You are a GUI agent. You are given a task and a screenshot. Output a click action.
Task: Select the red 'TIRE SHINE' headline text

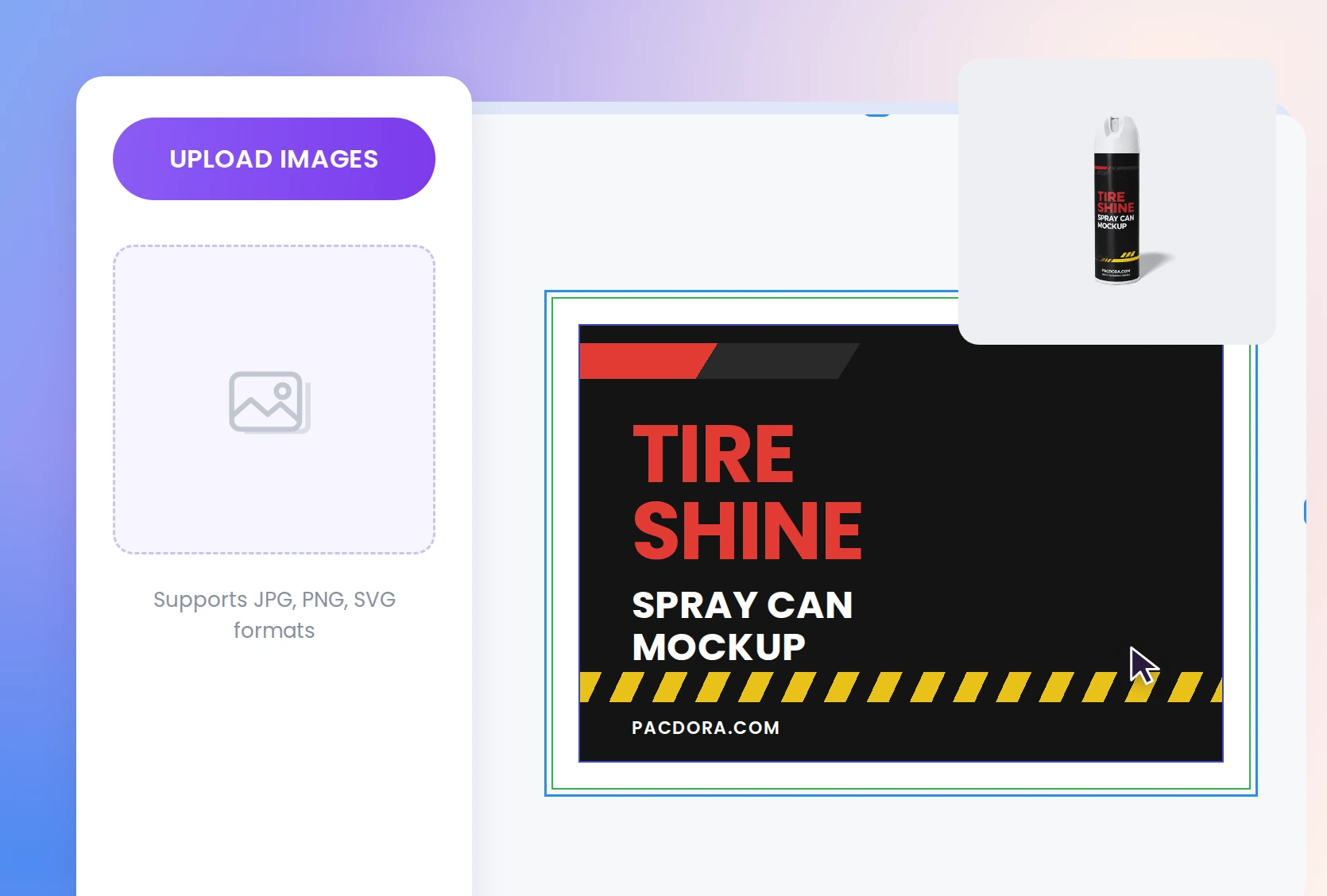pos(747,492)
